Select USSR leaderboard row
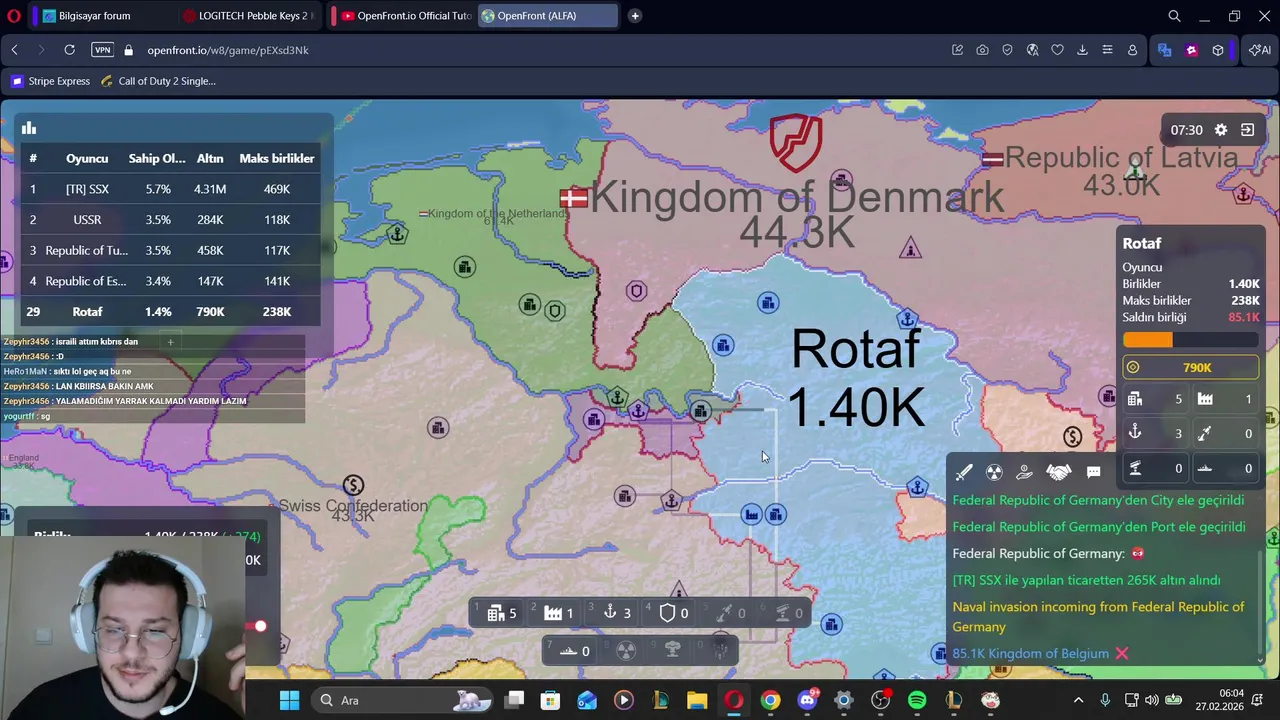Image resolution: width=1280 pixels, height=720 pixels. (x=170, y=220)
